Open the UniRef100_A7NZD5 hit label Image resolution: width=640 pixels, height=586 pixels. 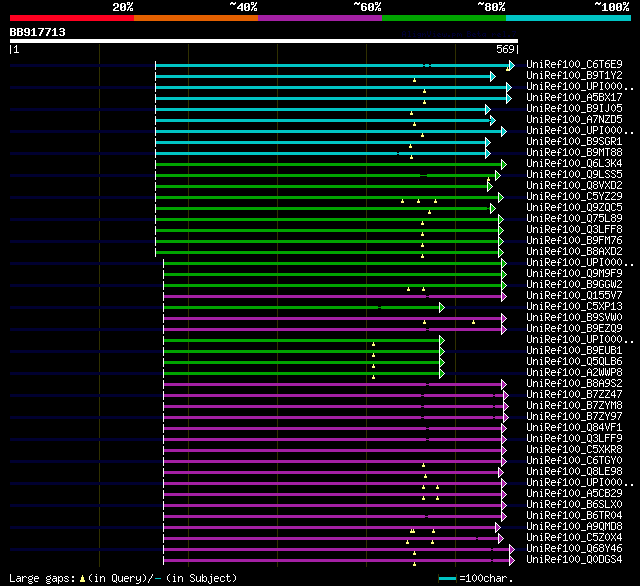[574, 120]
